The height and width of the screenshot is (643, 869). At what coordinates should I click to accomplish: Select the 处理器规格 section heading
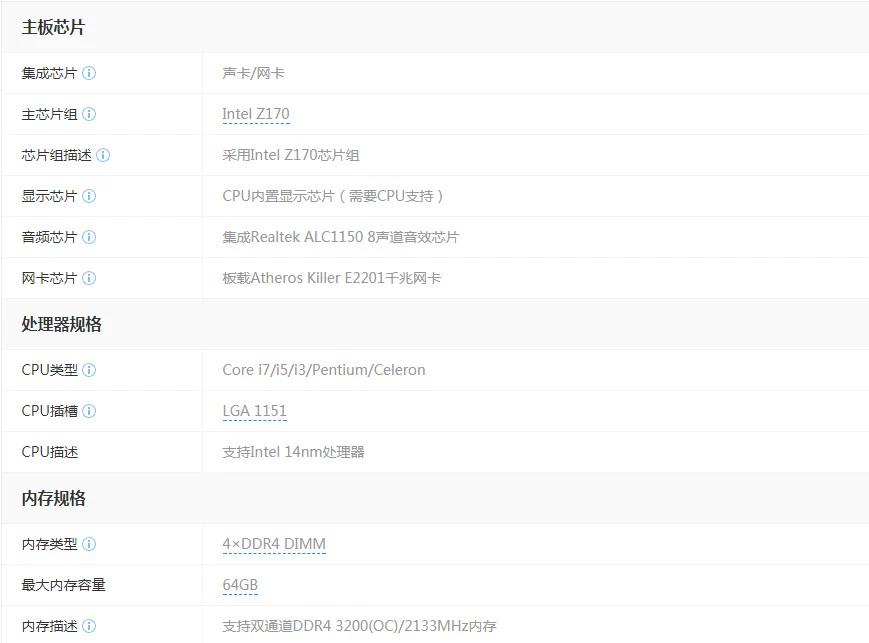click(x=62, y=324)
